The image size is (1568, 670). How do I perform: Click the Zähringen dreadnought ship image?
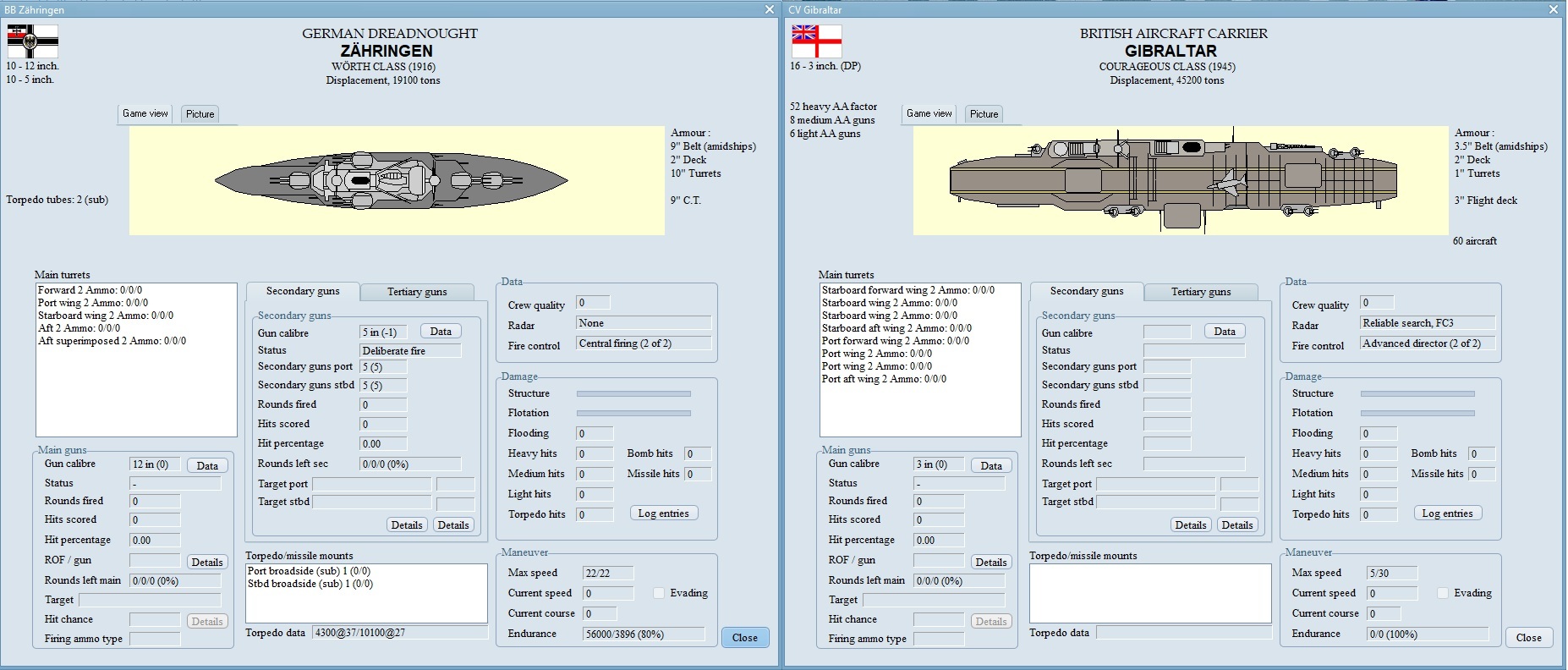(391, 180)
